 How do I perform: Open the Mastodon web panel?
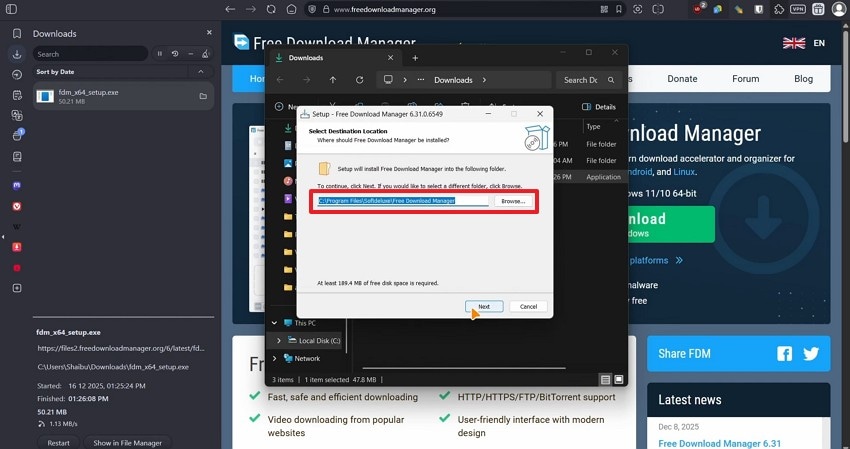(x=17, y=185)
